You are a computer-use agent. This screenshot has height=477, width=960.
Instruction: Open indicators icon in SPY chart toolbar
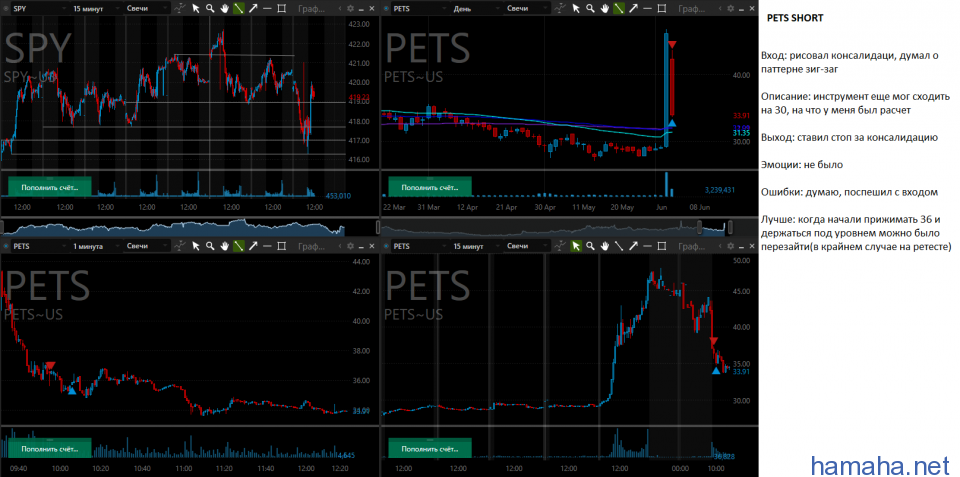(x=180, y=9)
